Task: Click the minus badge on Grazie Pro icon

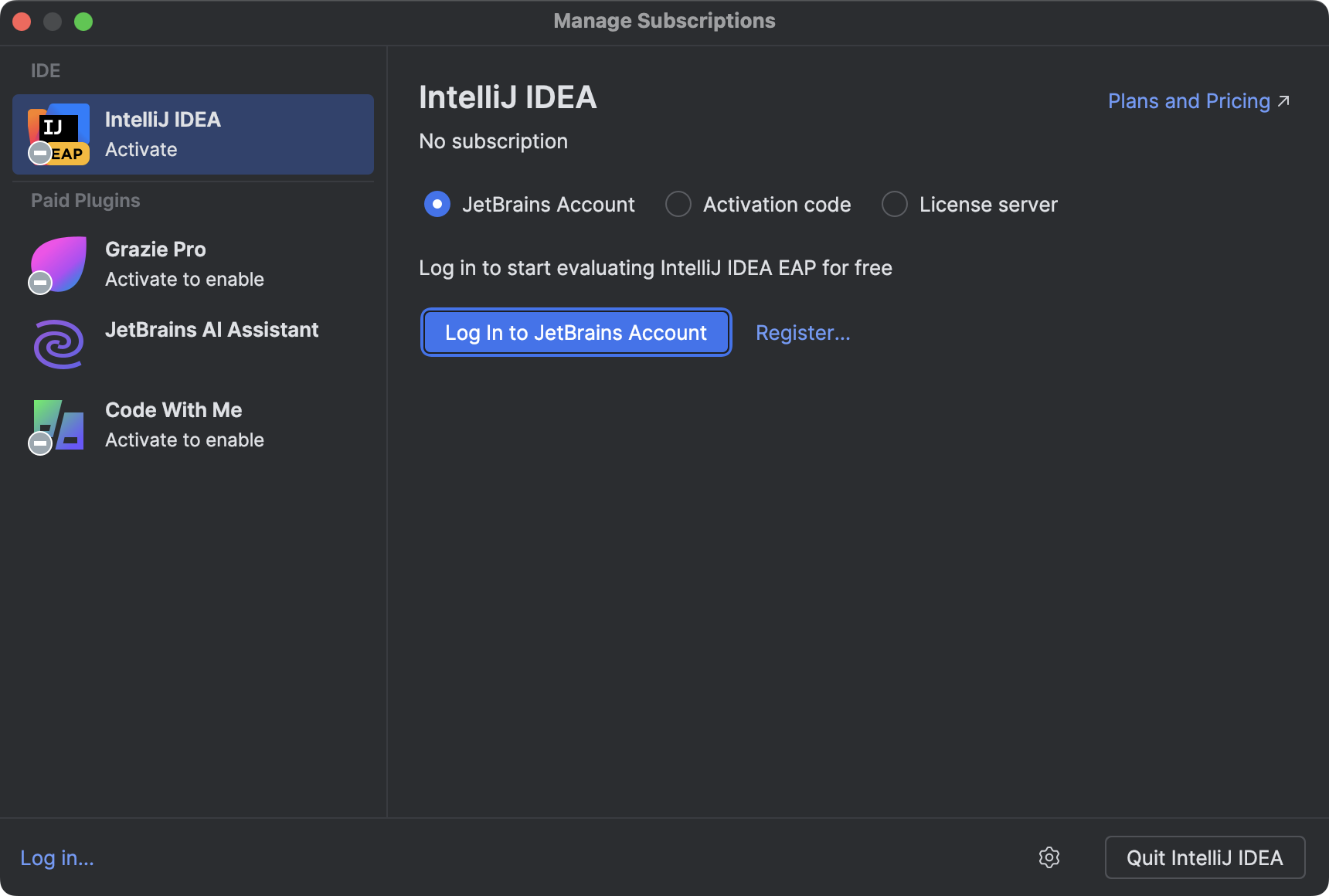Action: pos(40,283)
